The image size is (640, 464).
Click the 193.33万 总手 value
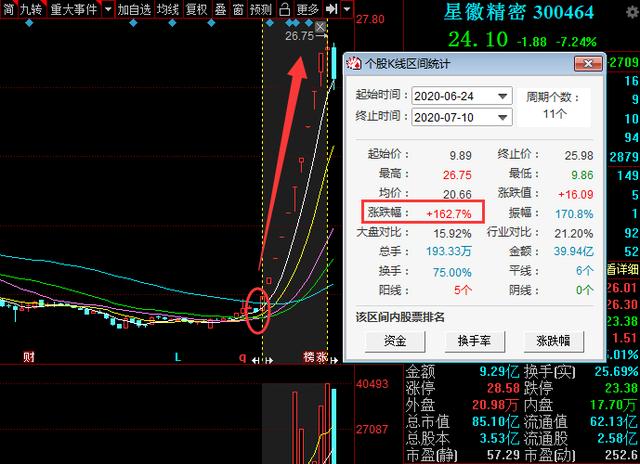click(449, 251)
